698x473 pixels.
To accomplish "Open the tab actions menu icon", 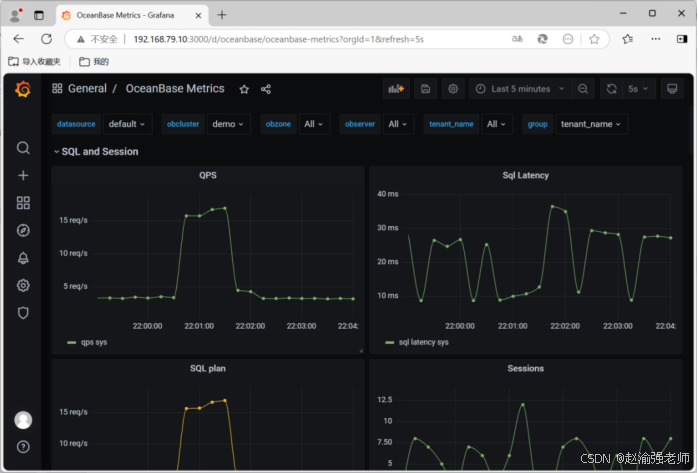I will pyautogui.click(x=39, y=15).
